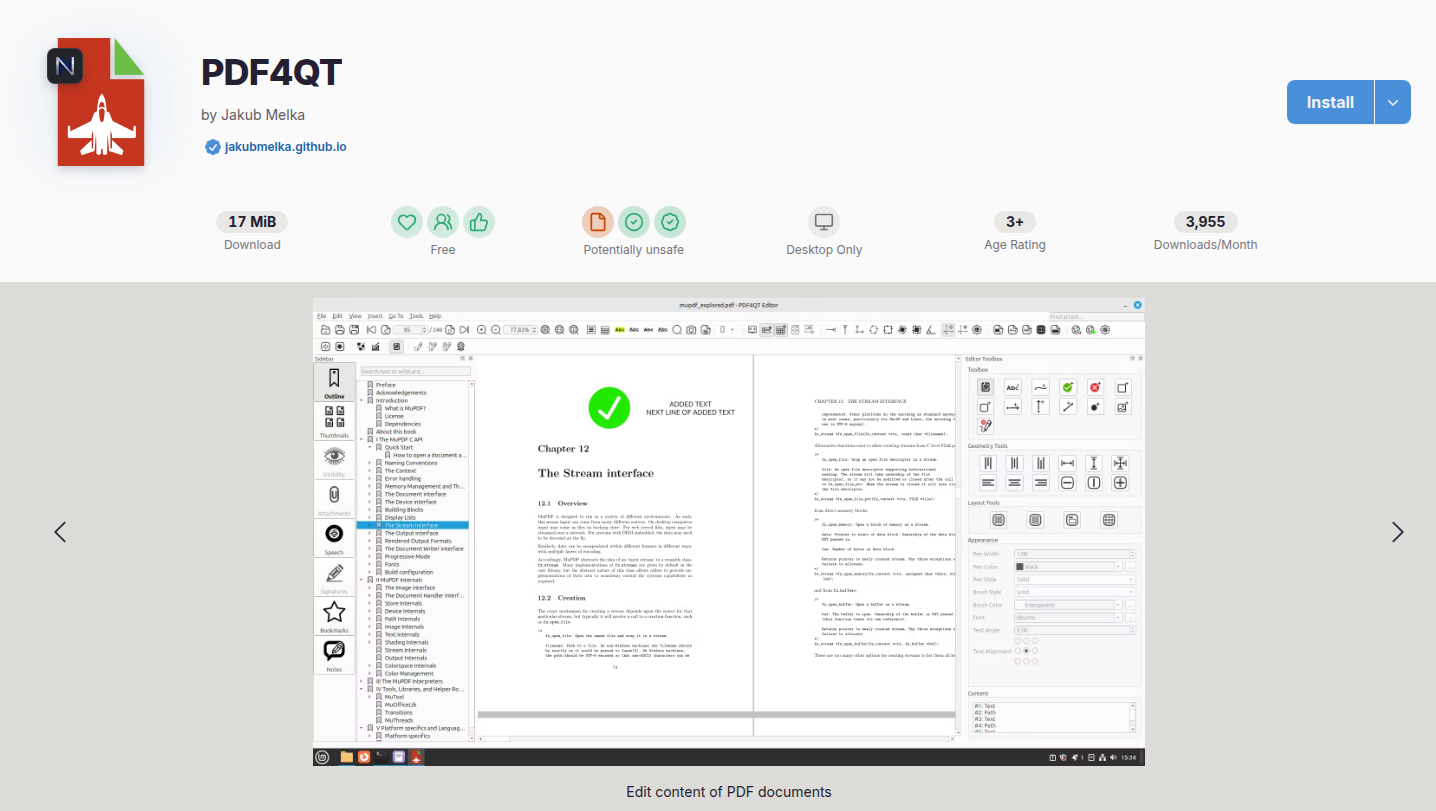This screenshot has width=1436, height=811.
Task: Open the Tools menu in editor
Action: point(416,316)
